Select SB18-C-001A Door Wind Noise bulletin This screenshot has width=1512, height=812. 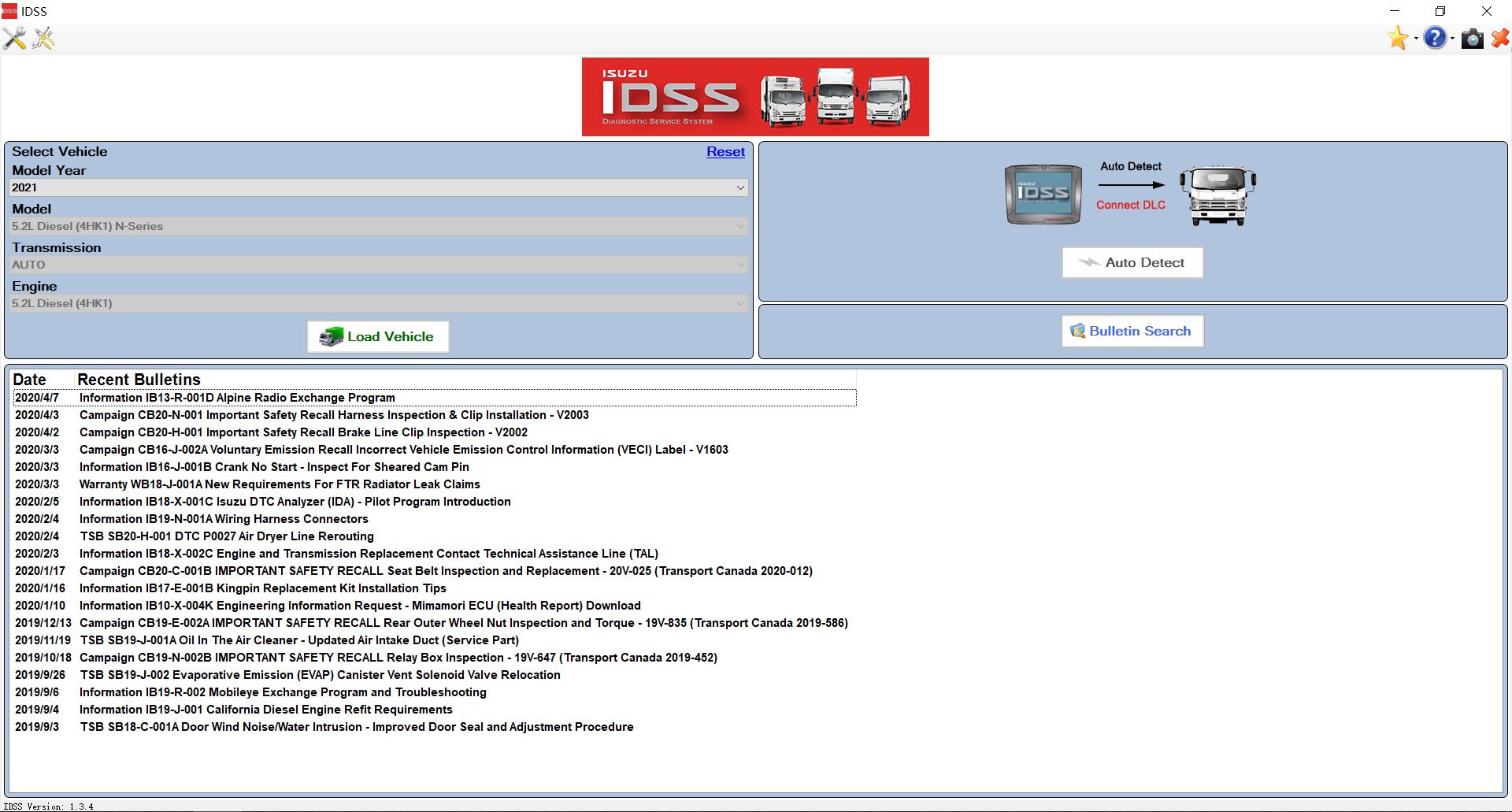point(435,727)
